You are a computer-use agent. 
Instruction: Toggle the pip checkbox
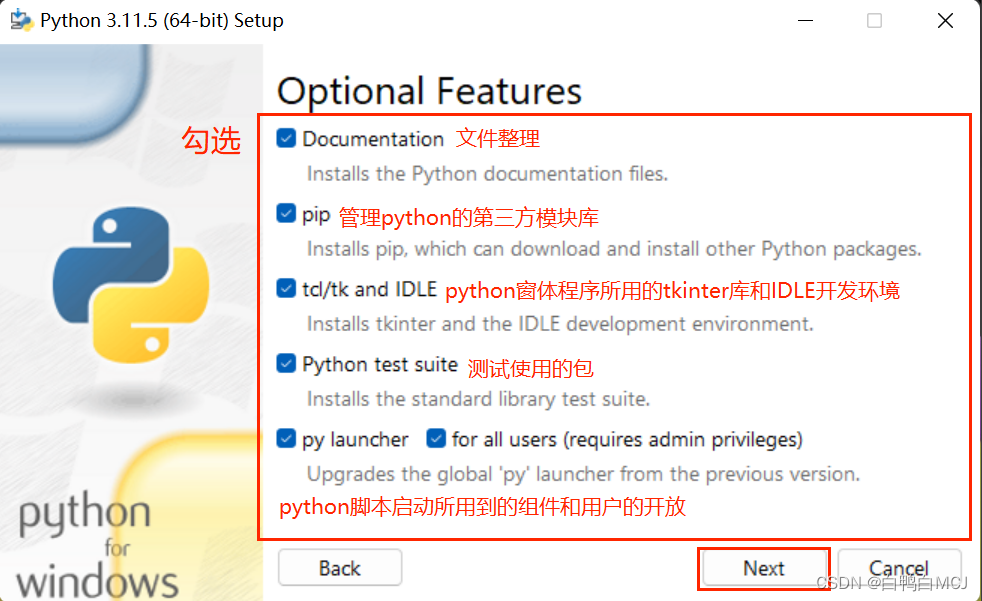(286, 213)
